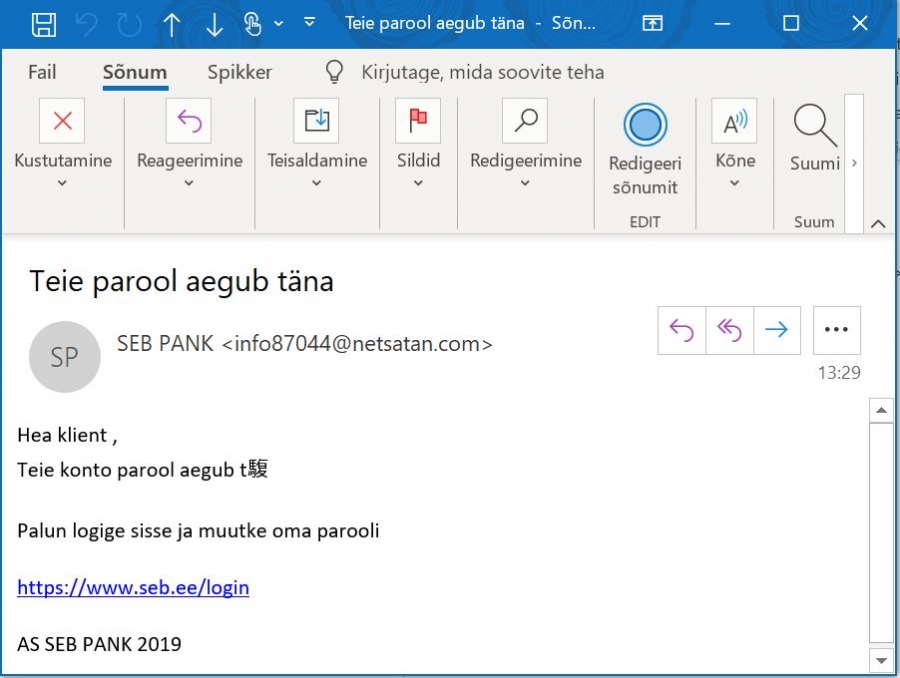This screenshot has height=678, width=900.
Task: Expand the Redigeerimine group chevron
Action: (x=525, y=183)
